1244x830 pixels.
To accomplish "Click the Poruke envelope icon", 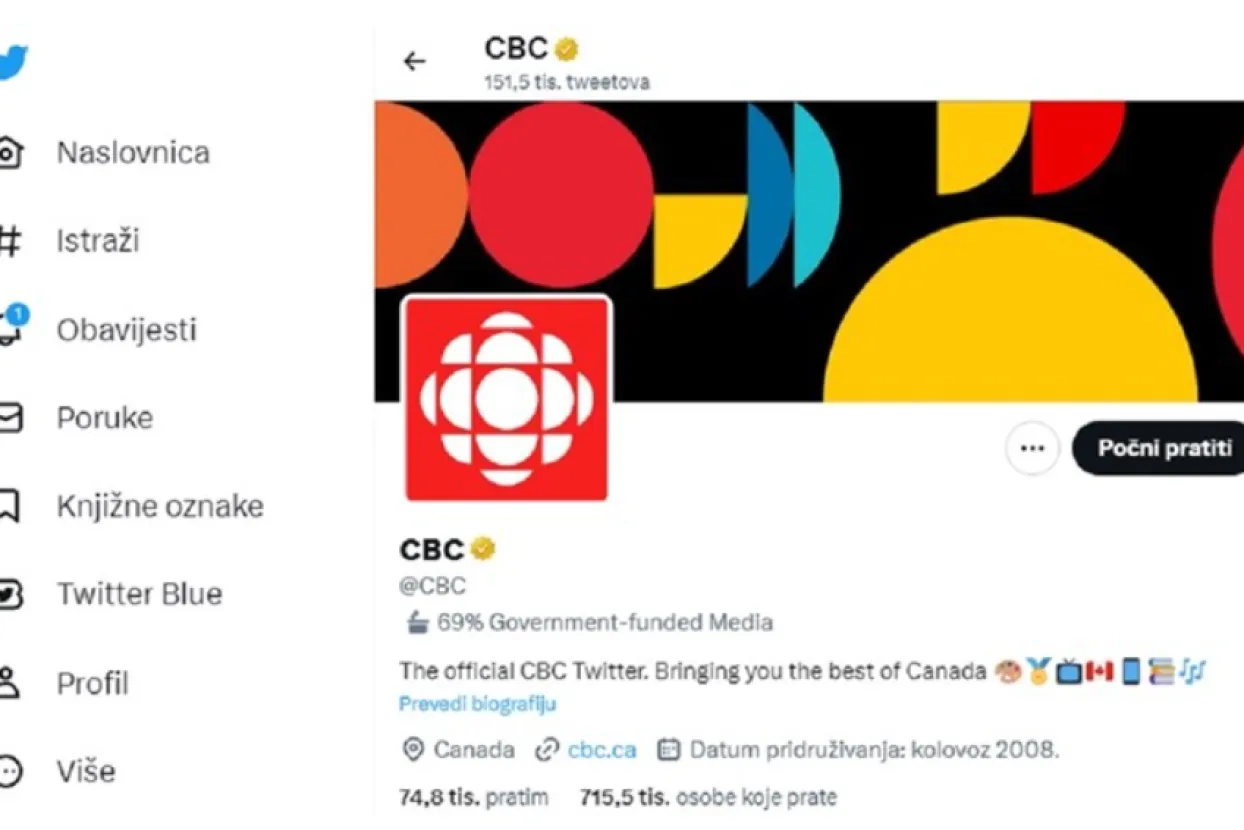I will pos(10,417).
